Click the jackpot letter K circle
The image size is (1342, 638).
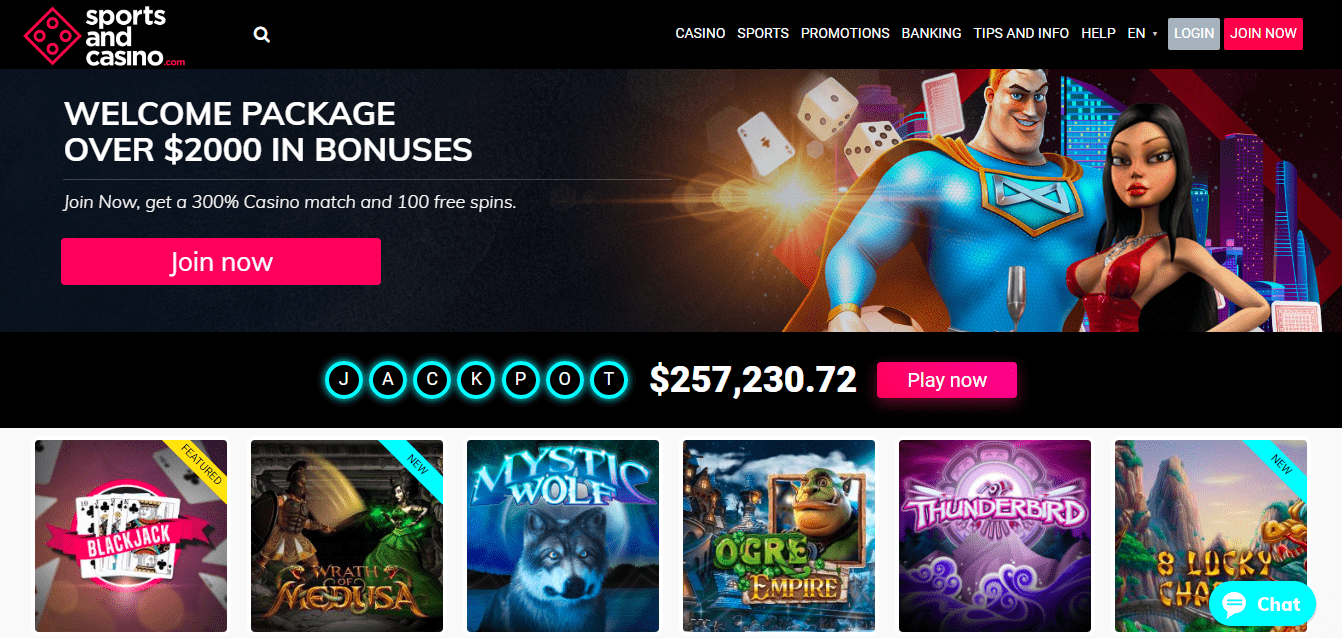coord(476,380)
